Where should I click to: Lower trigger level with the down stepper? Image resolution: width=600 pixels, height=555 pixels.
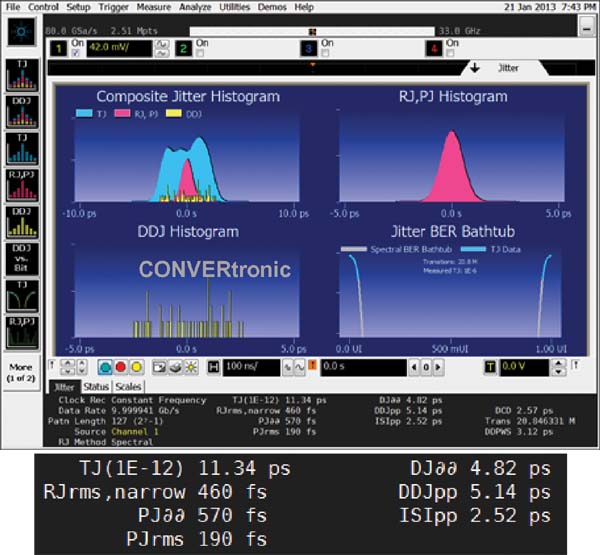click(559, 372)
